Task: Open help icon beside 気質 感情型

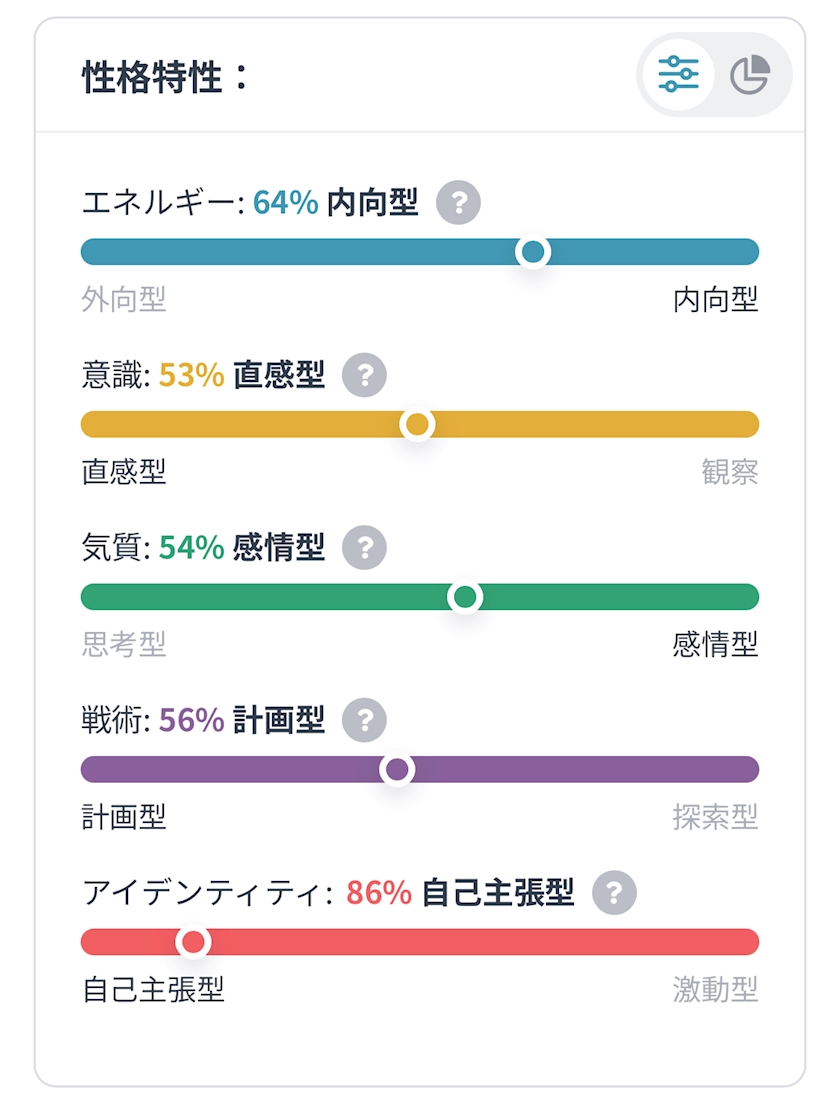Action: click(365, 548)
